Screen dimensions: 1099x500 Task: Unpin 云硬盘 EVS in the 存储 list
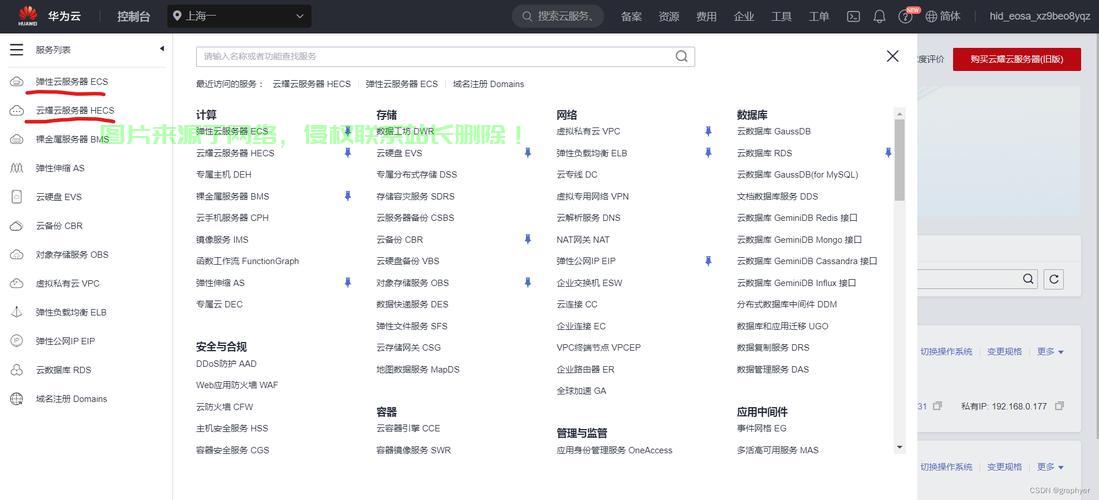(x=528, y=153)
